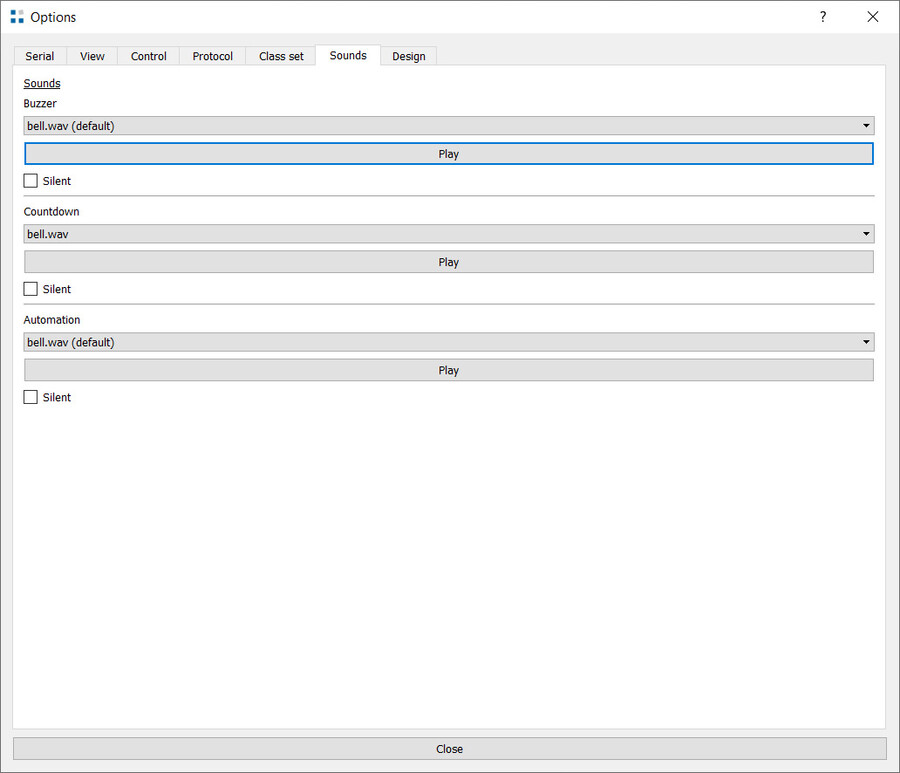
Task: Enable Silent for Buzzer sound
Action: pyautogui.click(x=31, y=181)
